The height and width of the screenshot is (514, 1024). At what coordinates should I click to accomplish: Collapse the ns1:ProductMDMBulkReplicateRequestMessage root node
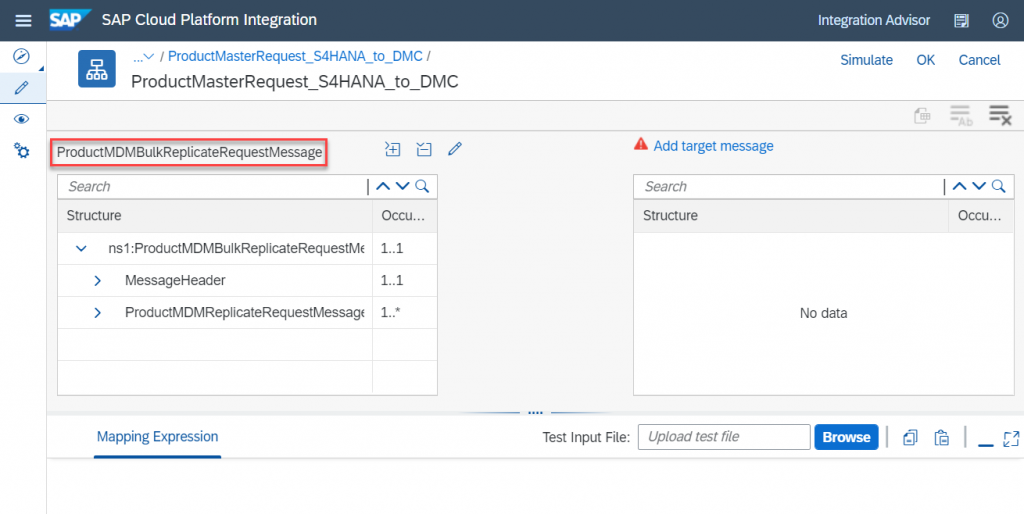[x=82, y=248]
